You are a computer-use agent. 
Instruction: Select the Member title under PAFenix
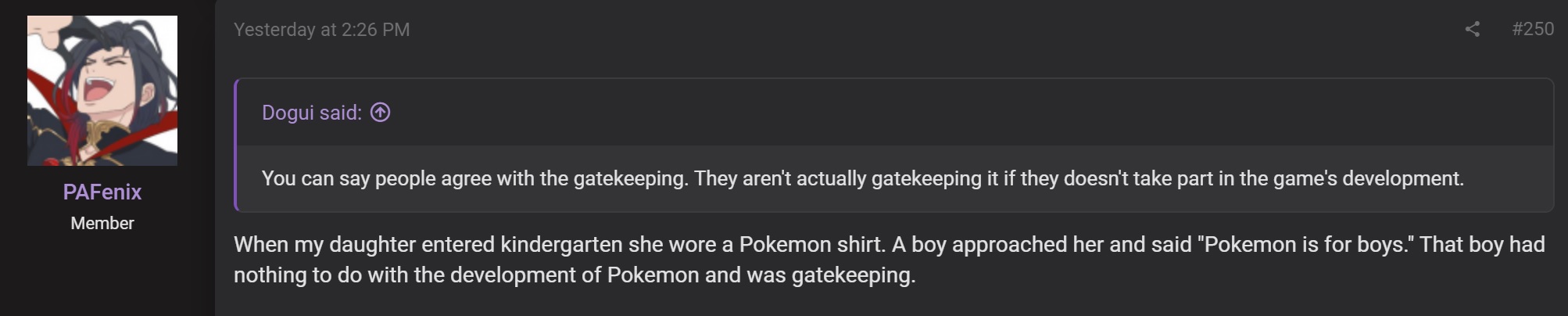coord(102,223)
